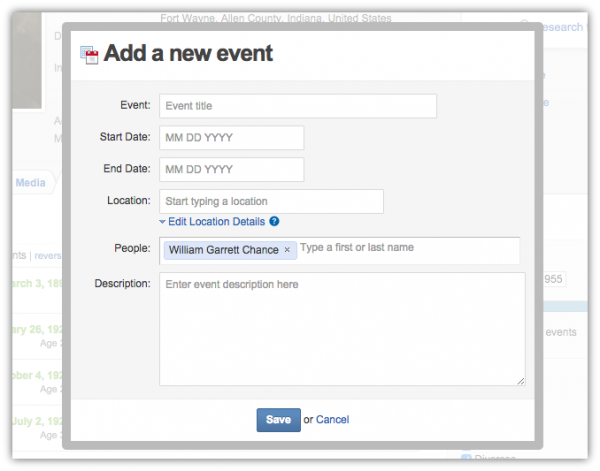Grab the Description resize handle corner
Viewport: 600px width, 471px height.
[521, 381]
